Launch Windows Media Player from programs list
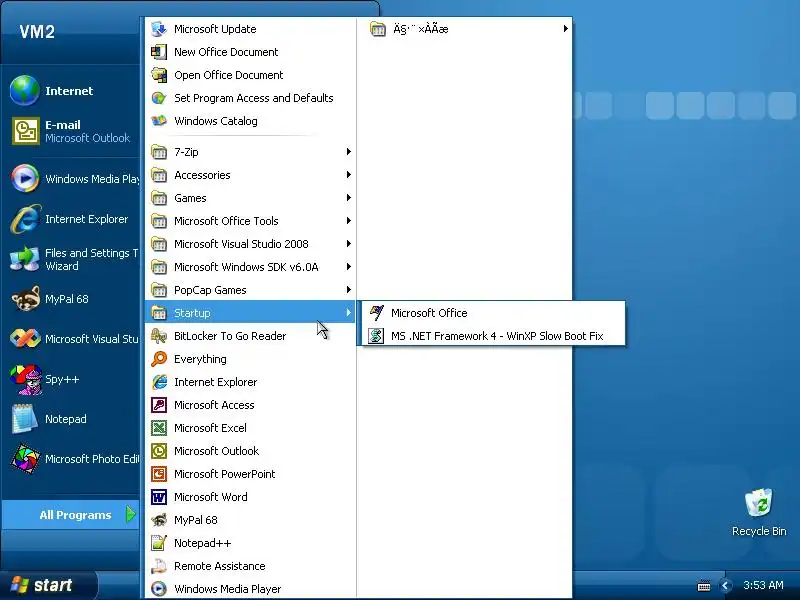The image size is (800, 600). tap(250, 589)
